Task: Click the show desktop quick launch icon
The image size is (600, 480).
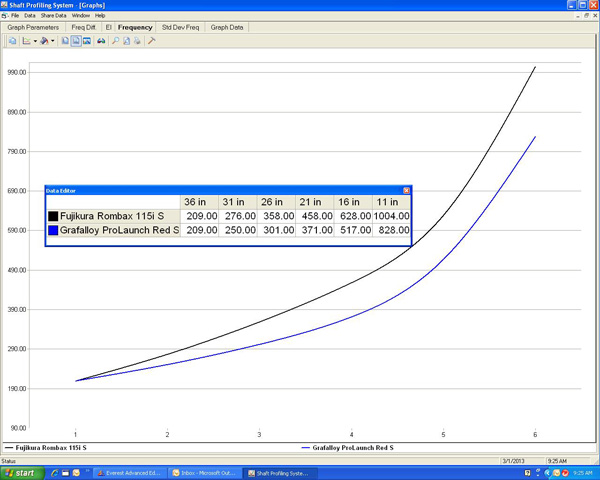Action: [x=65, y=473]
